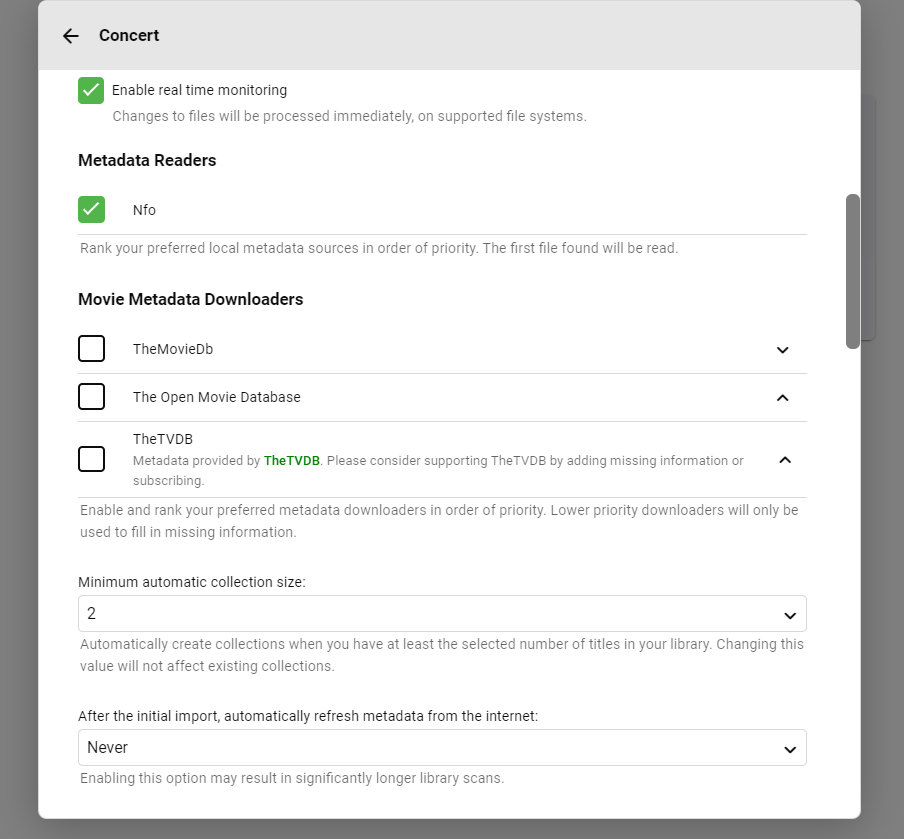
Task: Click the Concert dialog title
Action: [129, 36]
